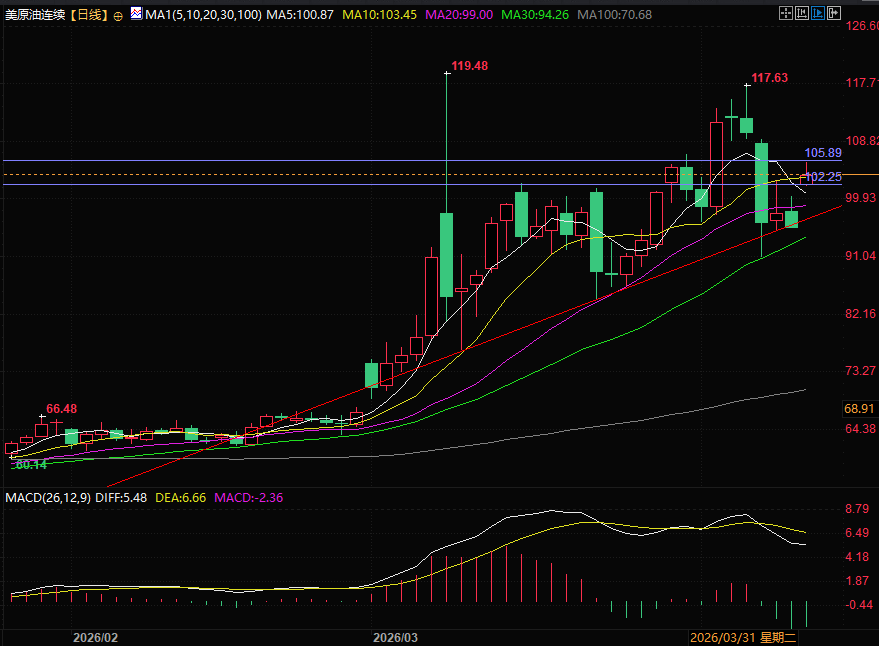879x646 pixels.
Task: Click the 66.48 price label
Action: pos(62,409)
